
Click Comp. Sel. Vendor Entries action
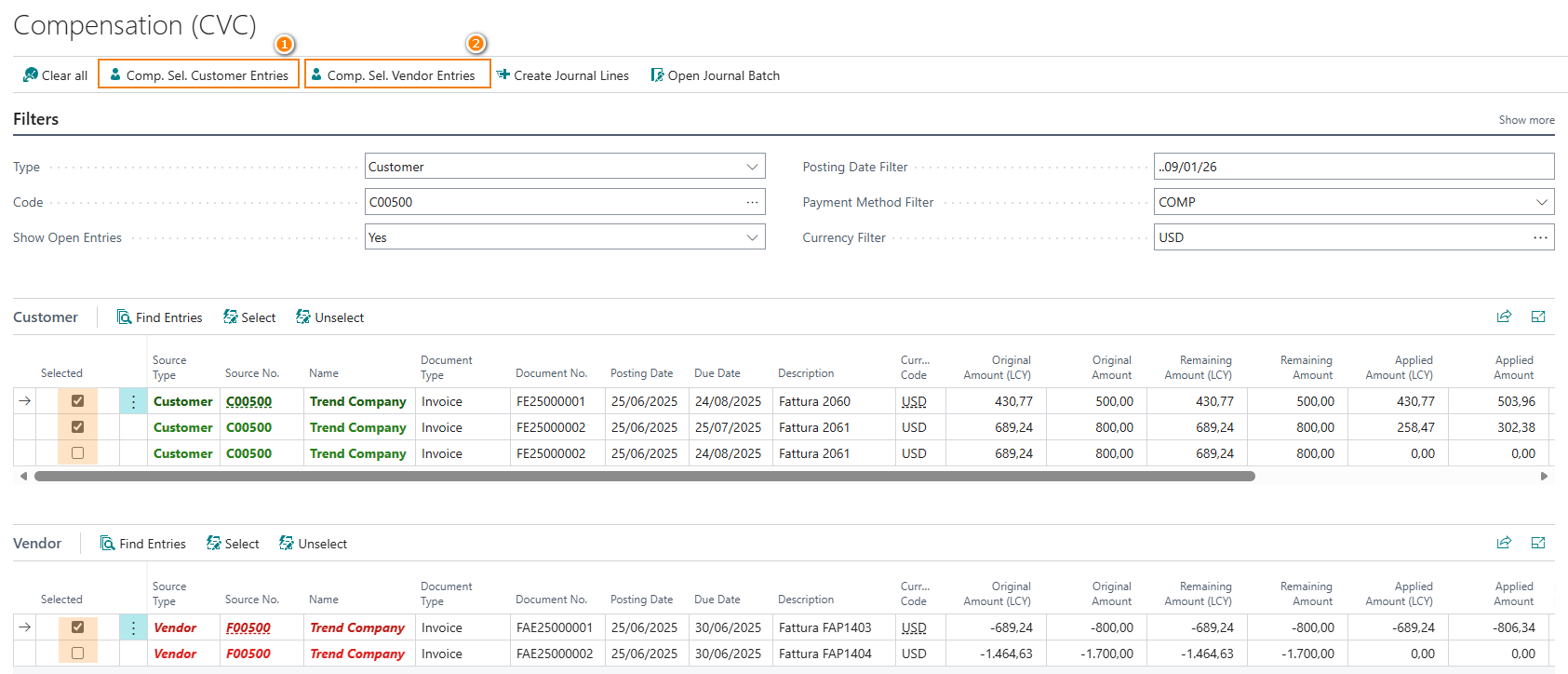tap(397, 75)
